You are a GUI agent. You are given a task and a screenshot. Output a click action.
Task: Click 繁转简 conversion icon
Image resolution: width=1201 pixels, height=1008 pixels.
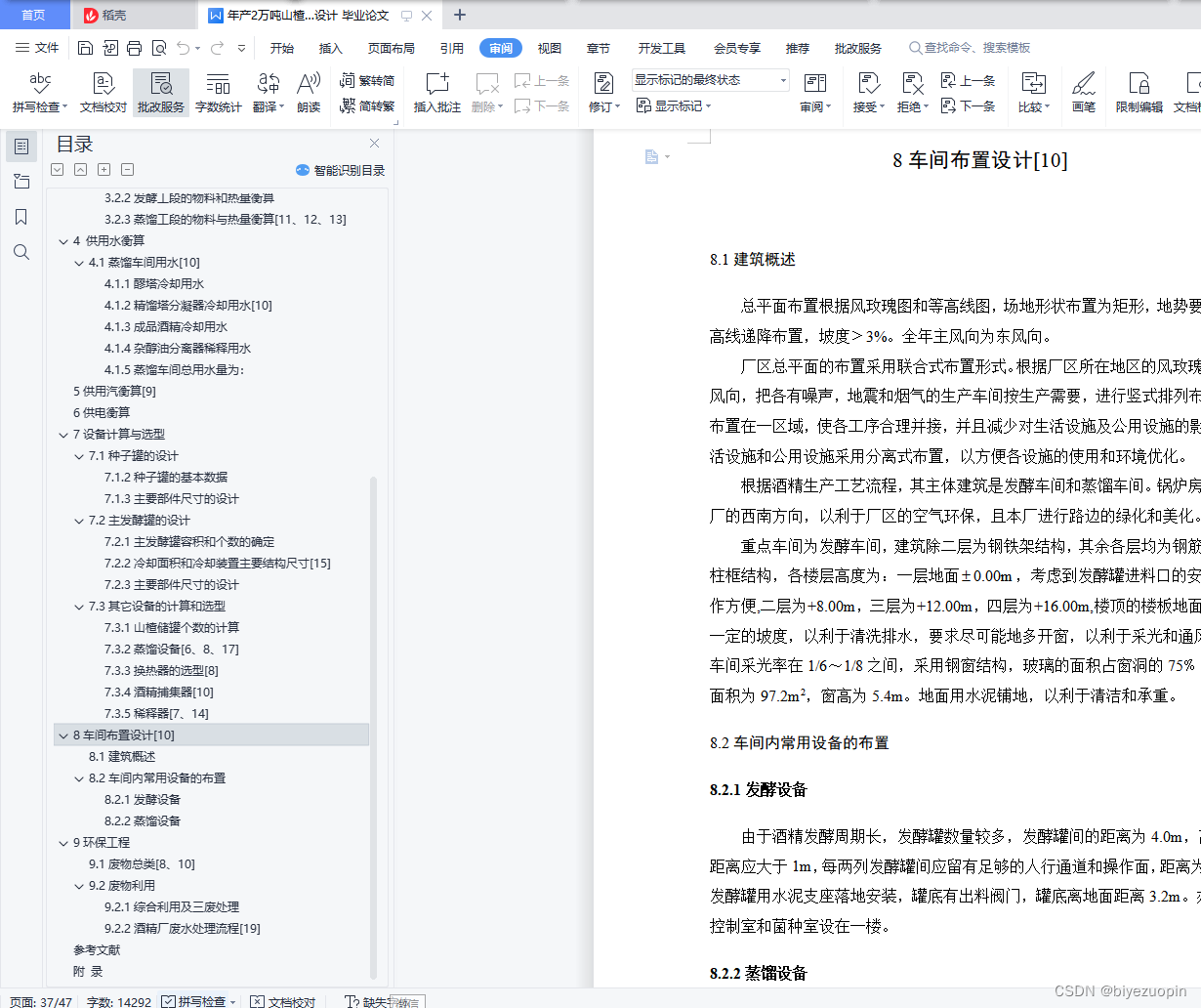pyautogui.click(x=367, y=80)
